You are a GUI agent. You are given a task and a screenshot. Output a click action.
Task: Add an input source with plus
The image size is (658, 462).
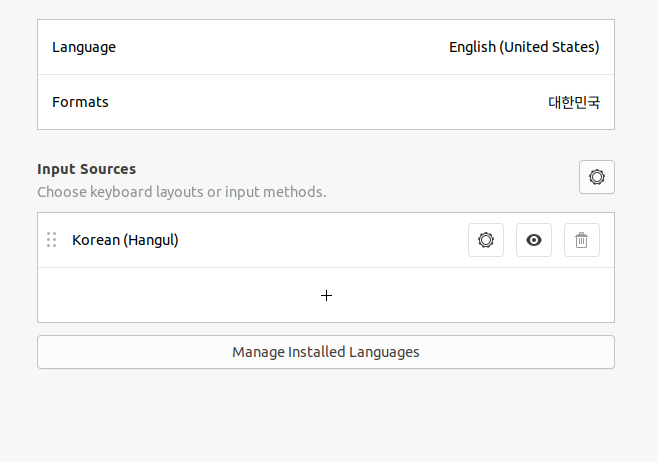(326, 295)
